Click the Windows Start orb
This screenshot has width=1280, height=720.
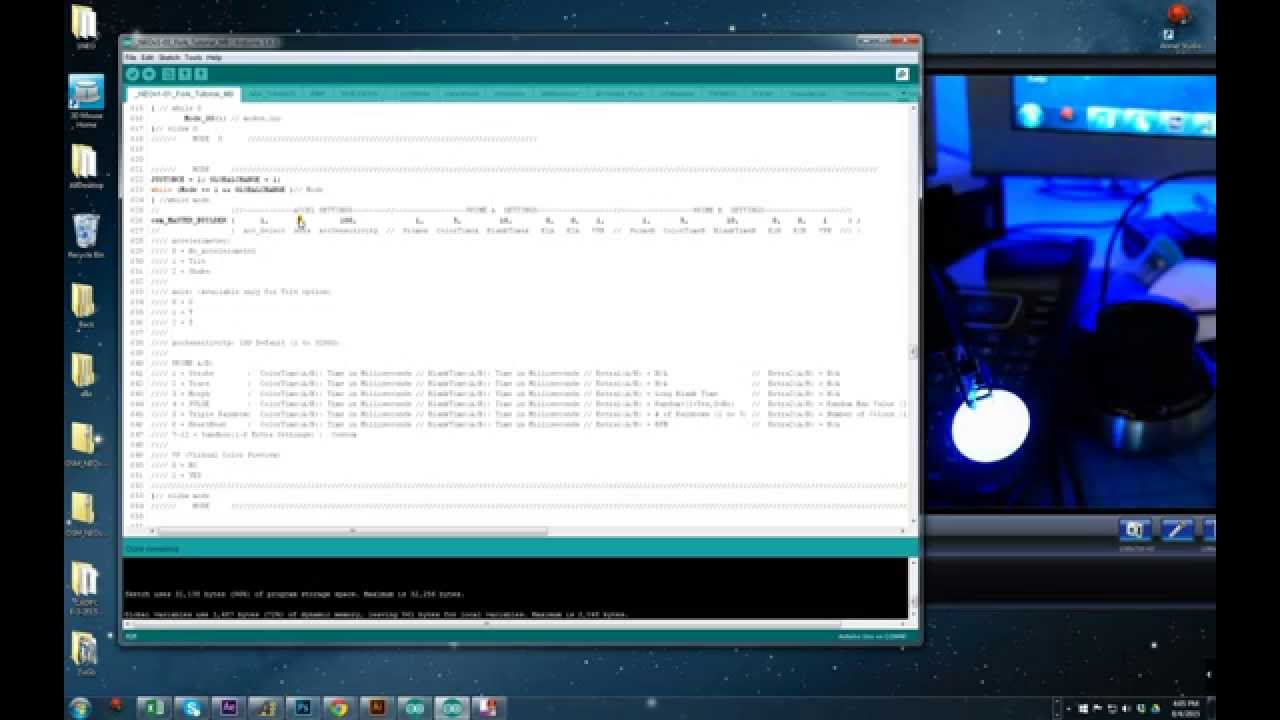tap(79, 707)
